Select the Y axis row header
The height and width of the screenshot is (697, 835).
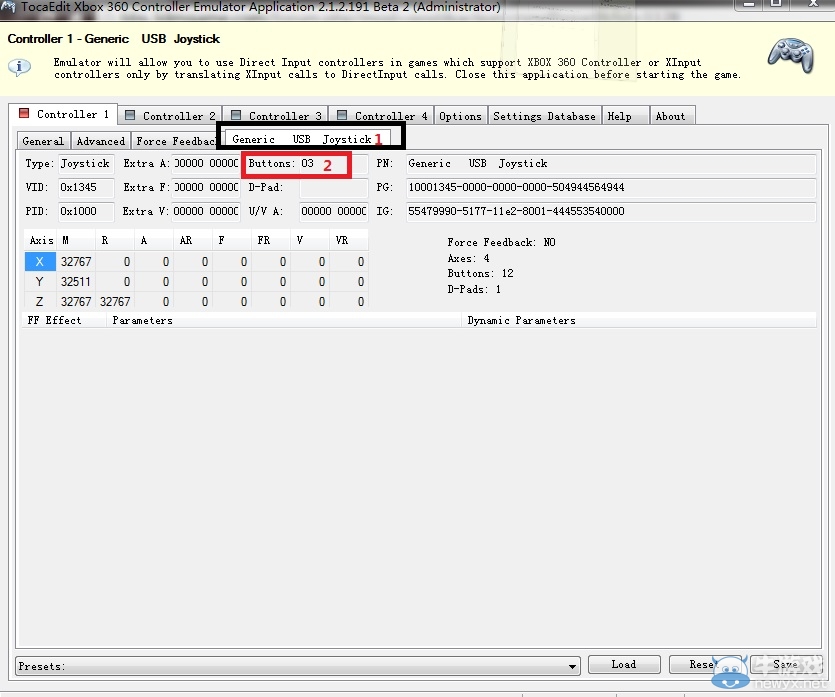pos(40,282)
